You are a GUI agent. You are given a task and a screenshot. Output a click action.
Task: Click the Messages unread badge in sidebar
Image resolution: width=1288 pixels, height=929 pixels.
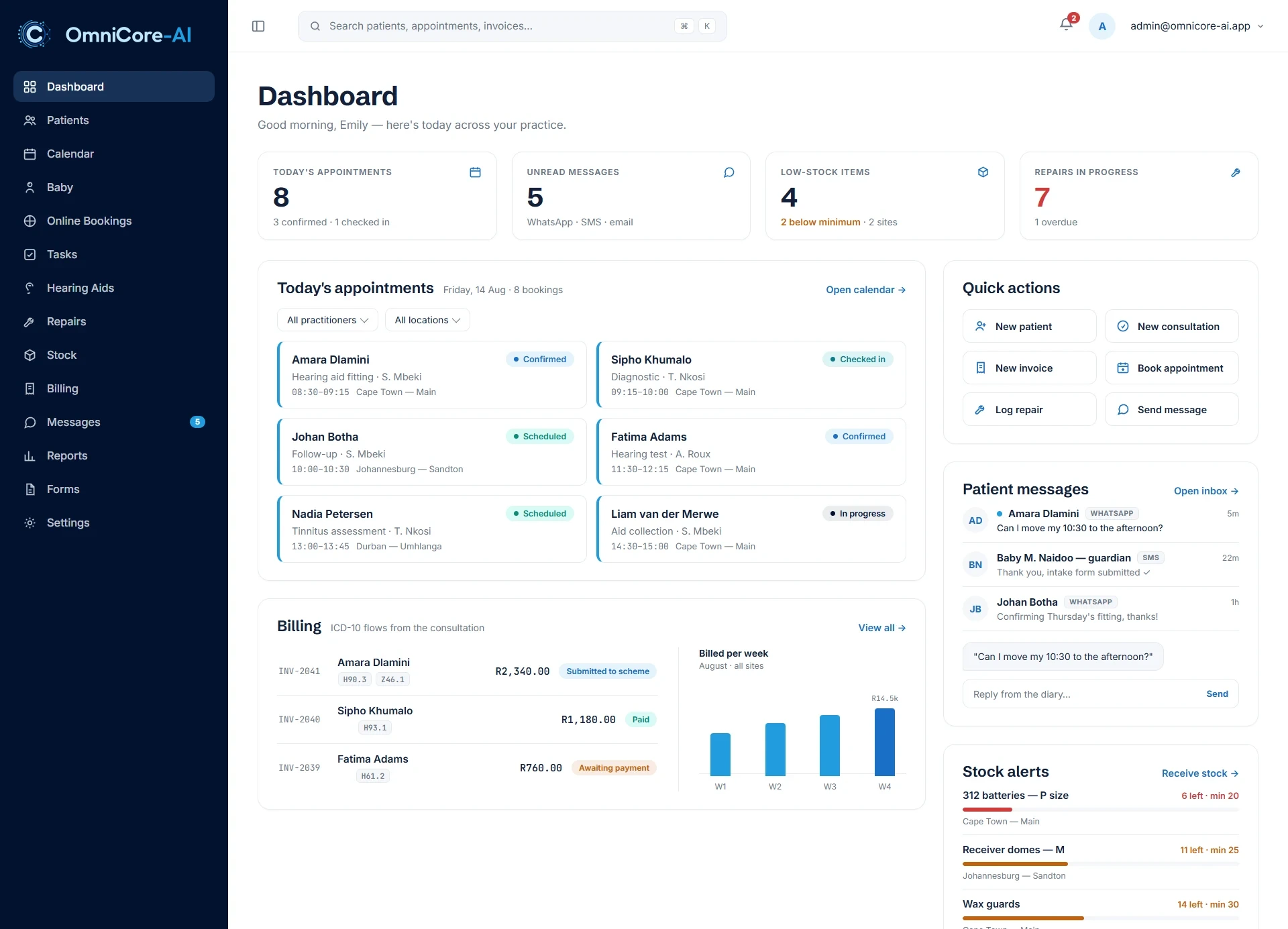click(197, 422)
